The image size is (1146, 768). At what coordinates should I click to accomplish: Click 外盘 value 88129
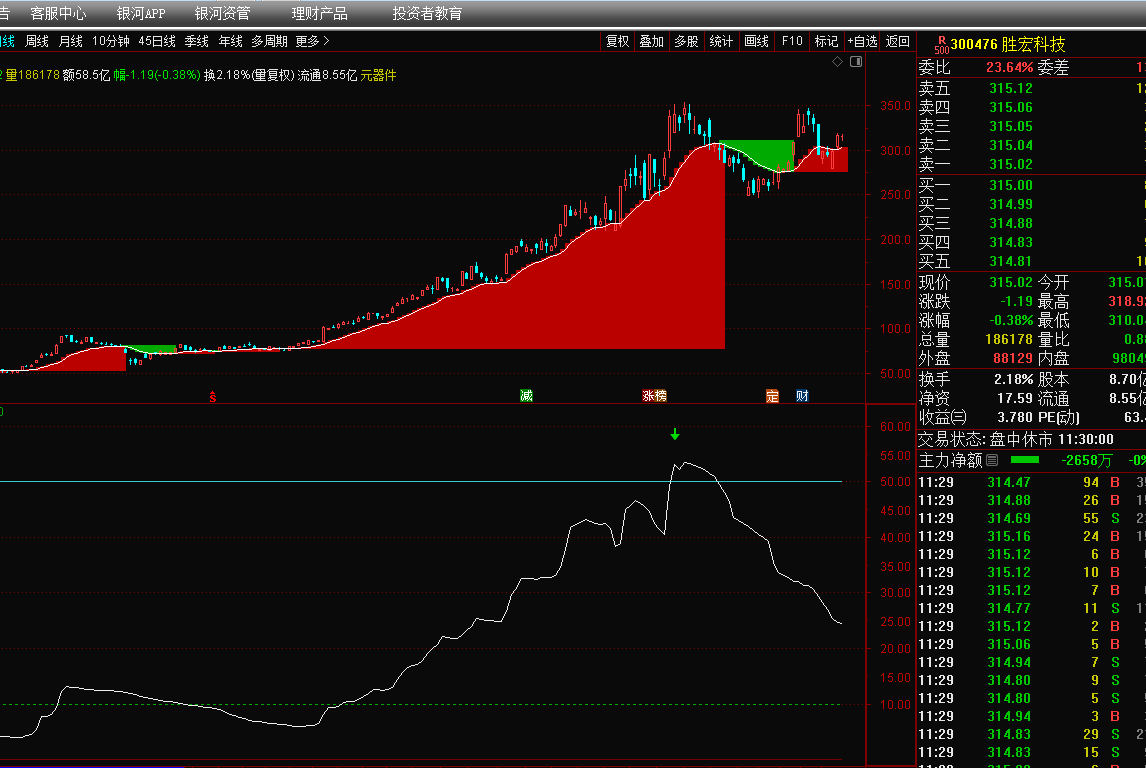tap(1012, 358)
